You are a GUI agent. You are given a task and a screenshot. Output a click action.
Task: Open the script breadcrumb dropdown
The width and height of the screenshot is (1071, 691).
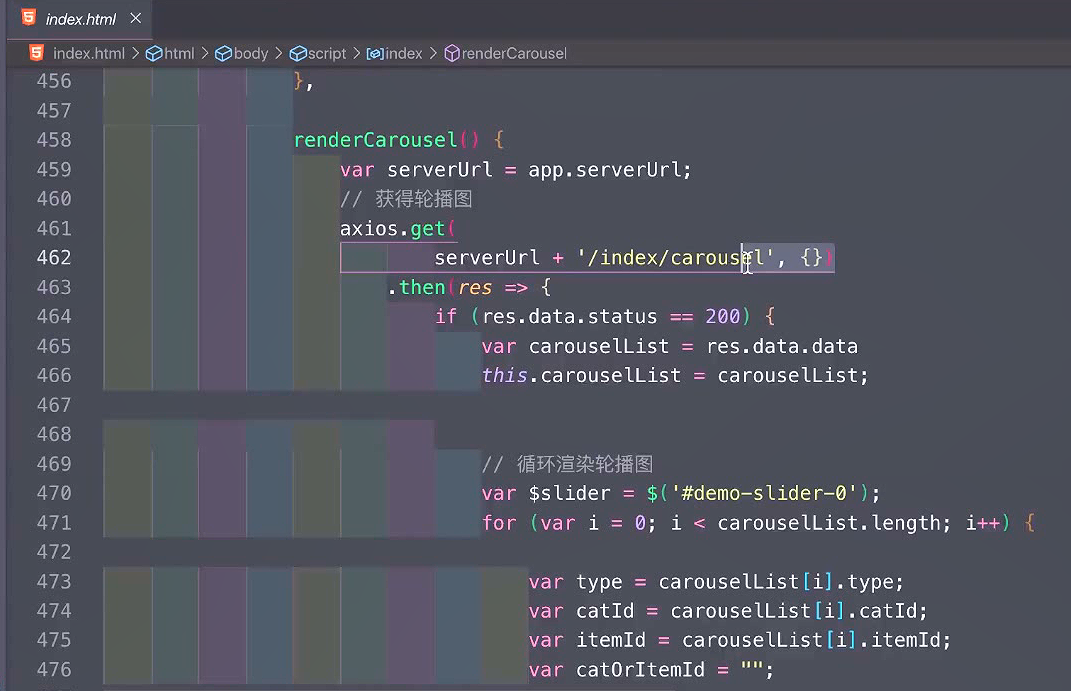tap(327, 53)
